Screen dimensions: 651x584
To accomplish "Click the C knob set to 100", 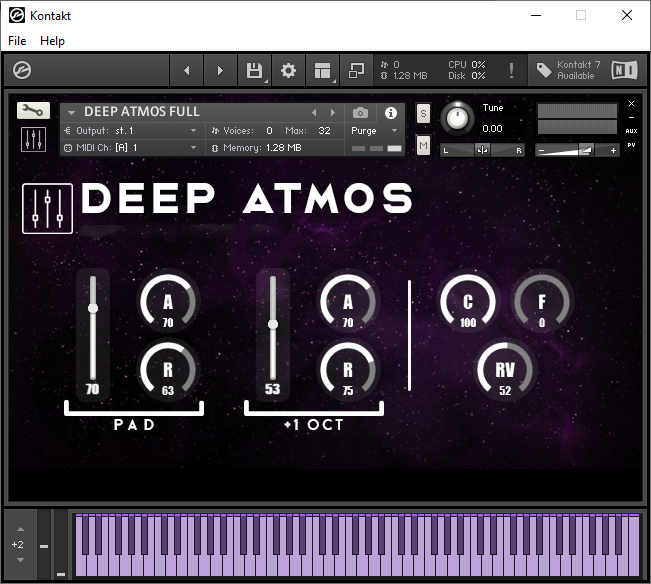I will [x=468, y=301].
